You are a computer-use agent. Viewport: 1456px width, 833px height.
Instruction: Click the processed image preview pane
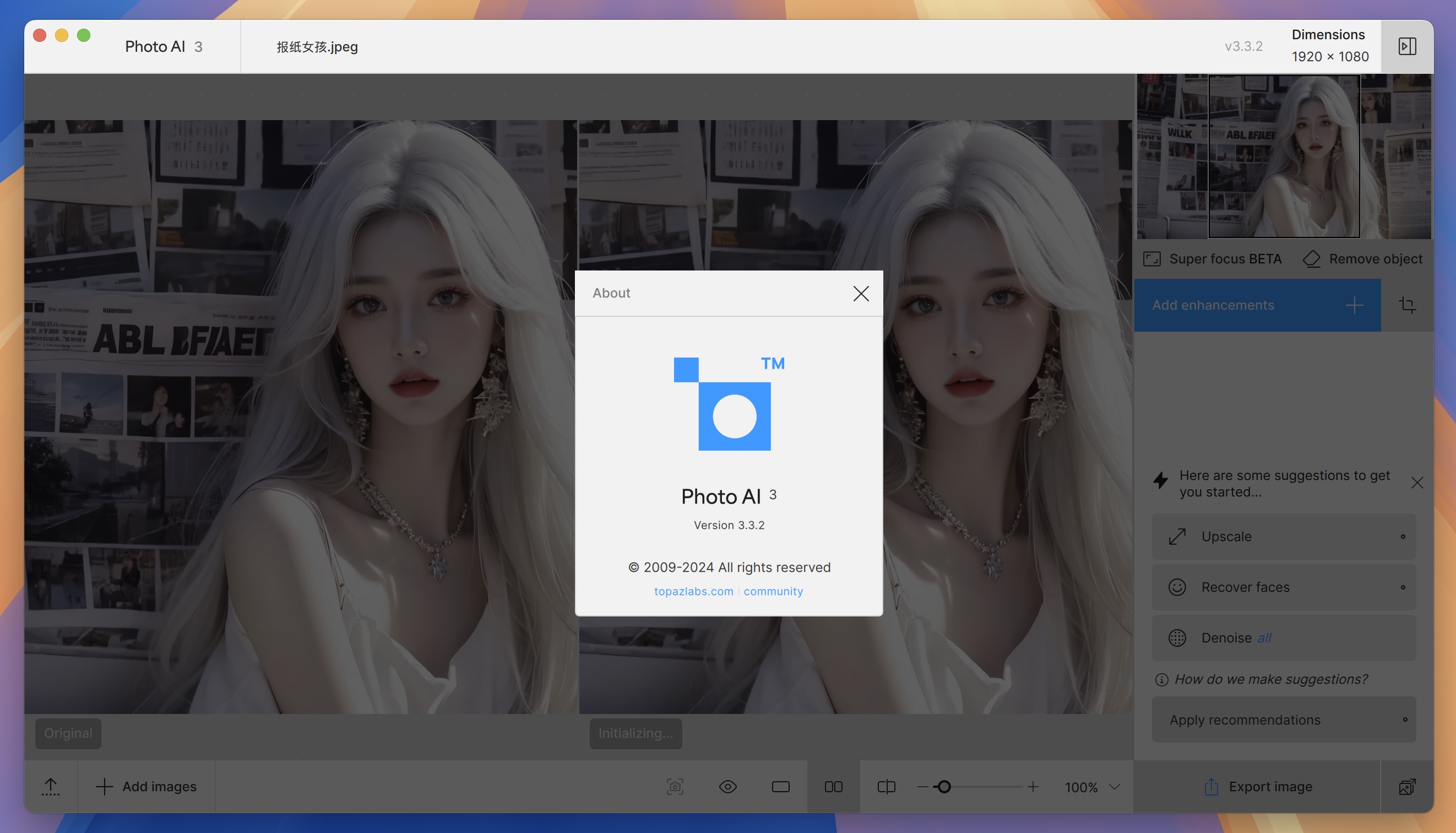pos(855,416)
